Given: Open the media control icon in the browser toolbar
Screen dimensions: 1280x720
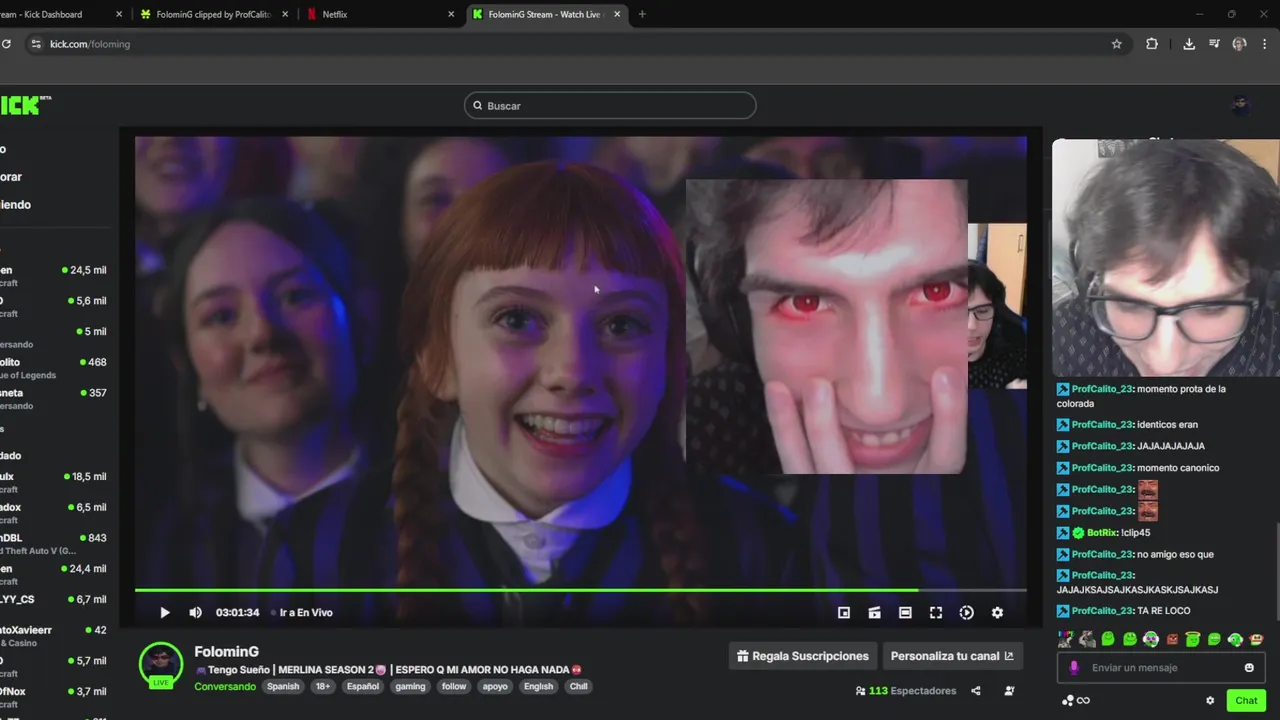Looking at the screenshot, I should click(x=1214, y=44).
